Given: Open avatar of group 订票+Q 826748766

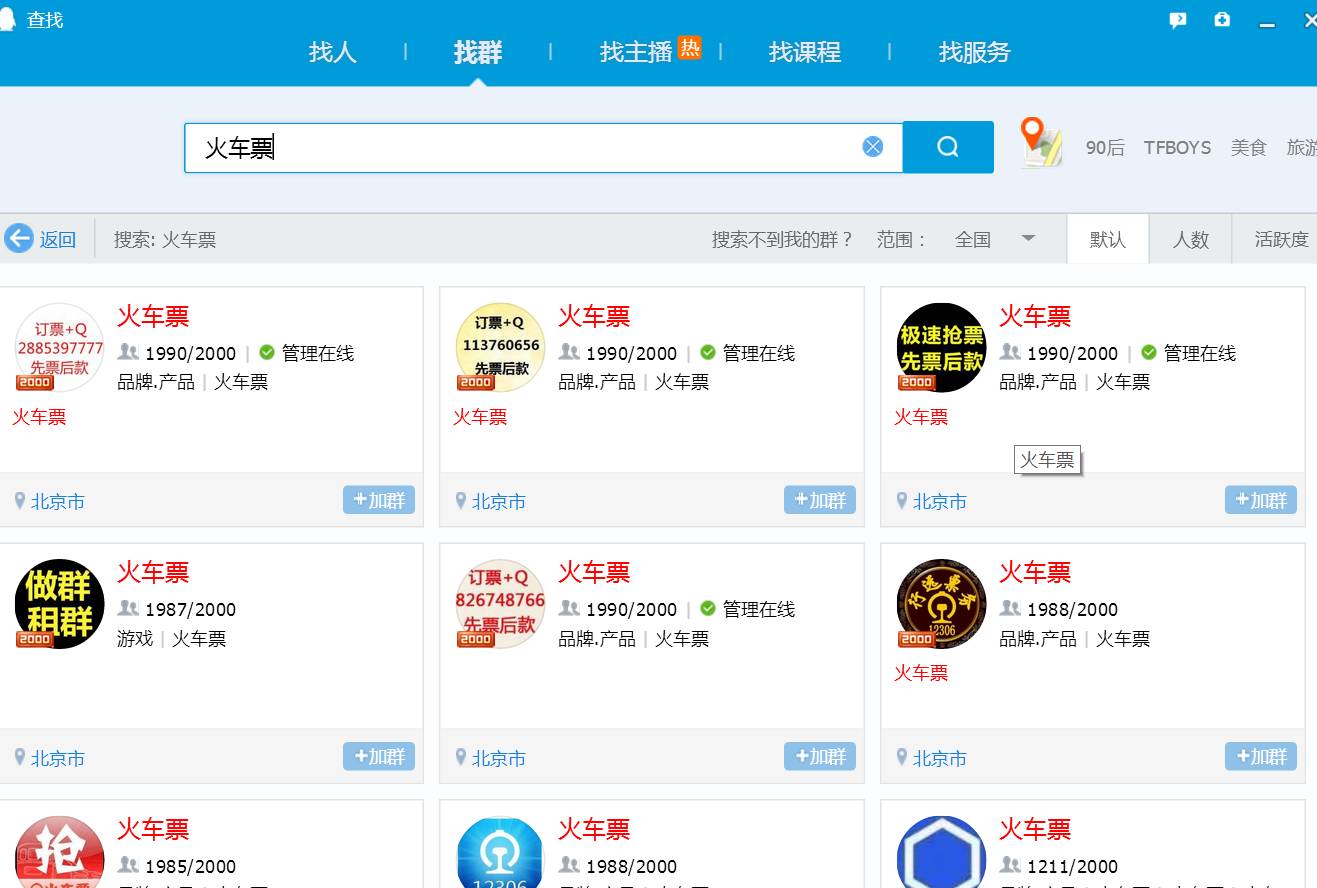Looking at the screenshot, I should (x=501, y=603).
